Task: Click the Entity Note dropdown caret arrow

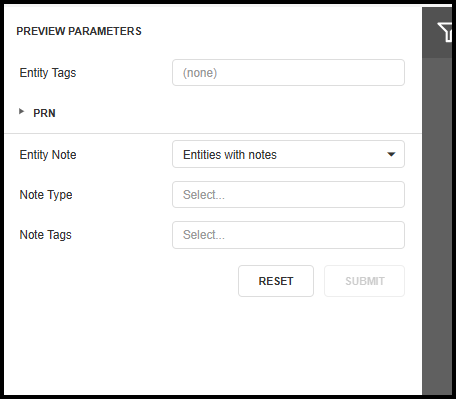Action: (391, 154)
